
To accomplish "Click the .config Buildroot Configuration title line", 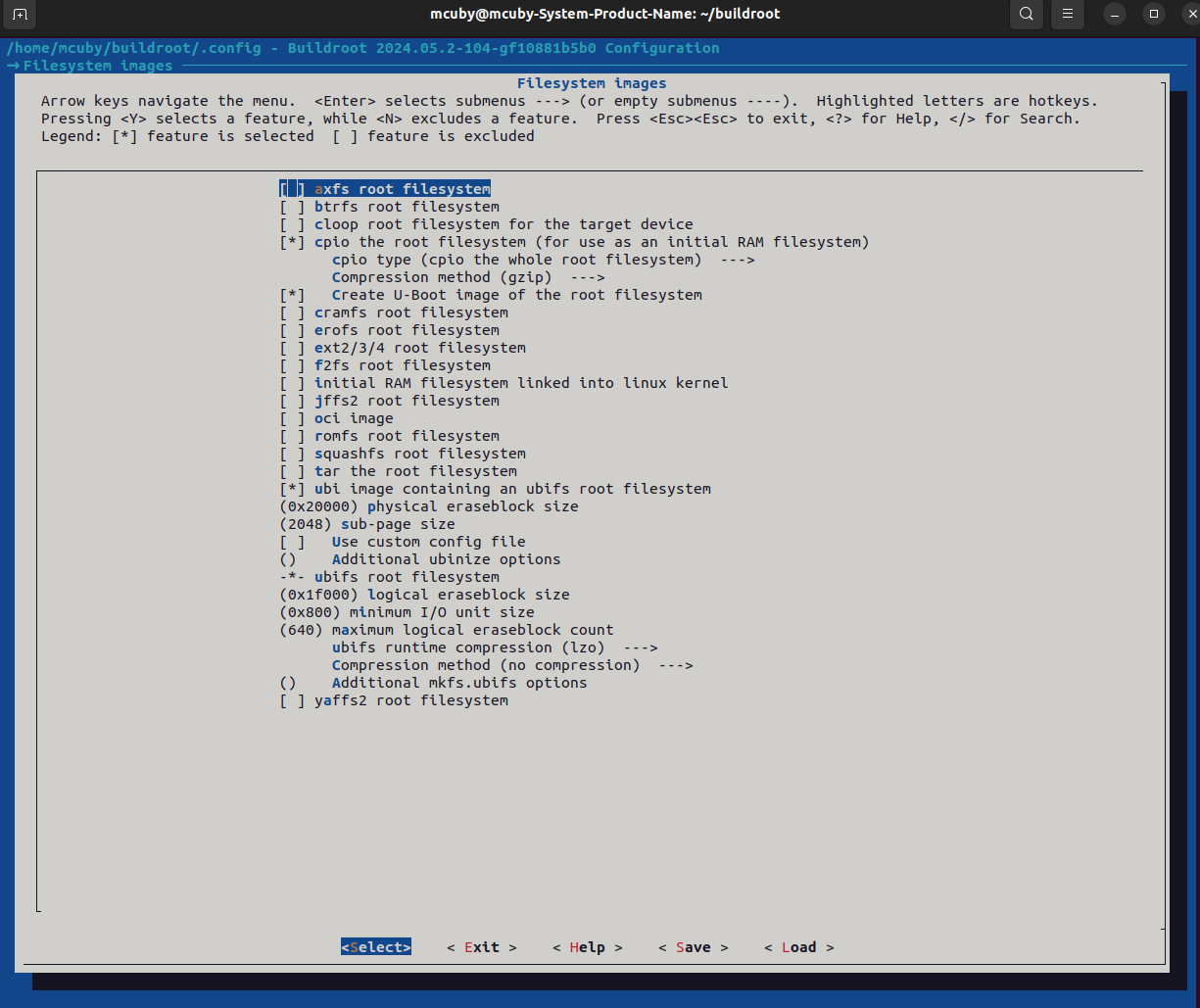I will tap(362, 48).
